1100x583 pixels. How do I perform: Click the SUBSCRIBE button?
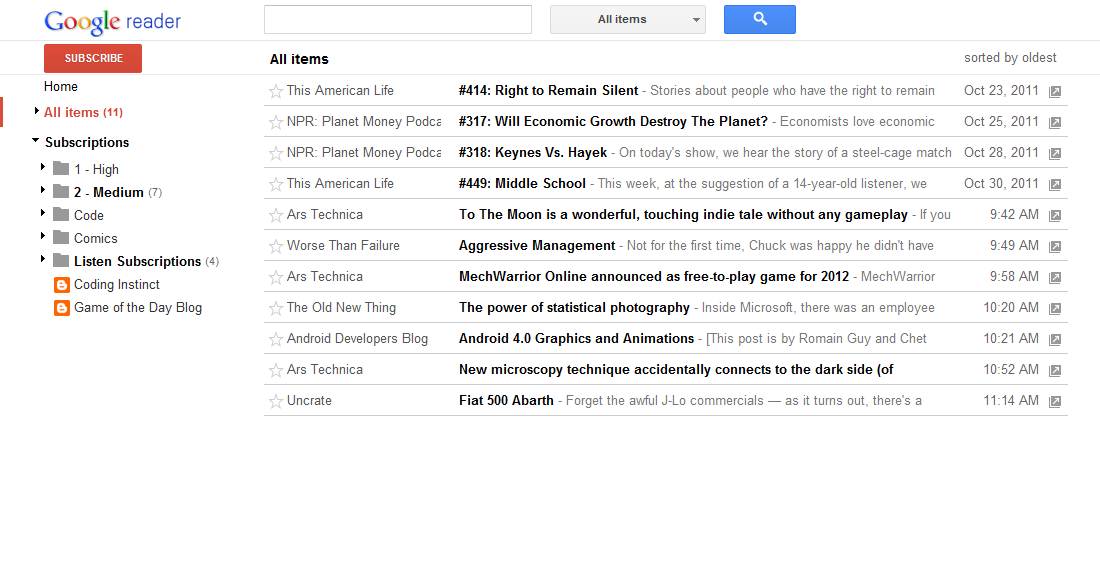tap(93, 58)
